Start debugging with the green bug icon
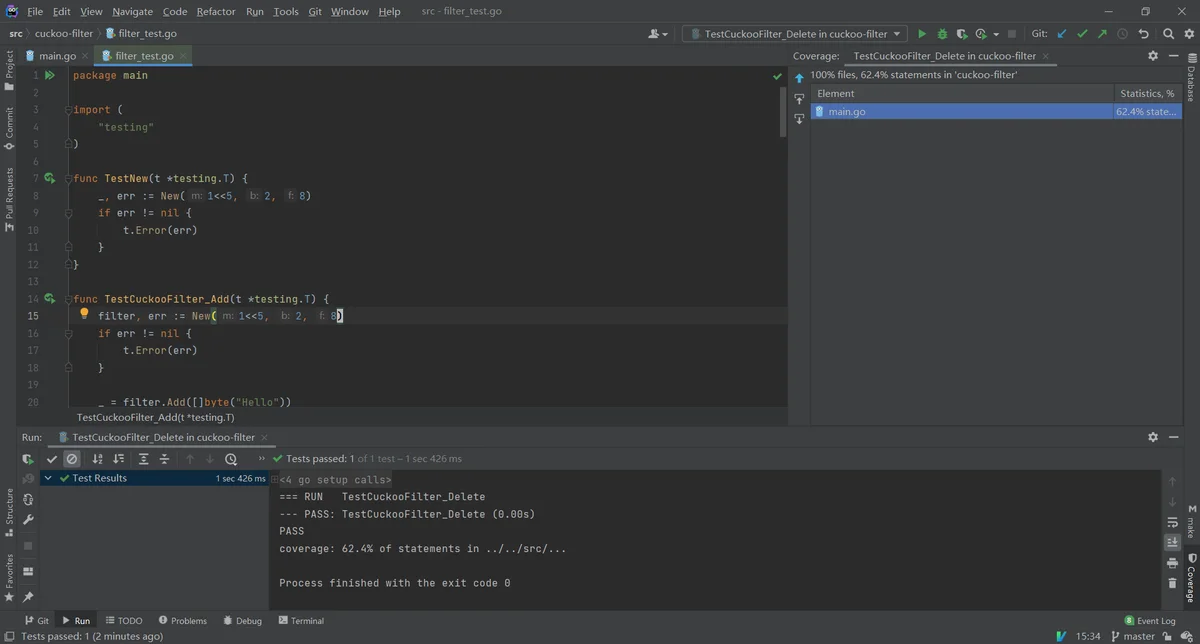1200x644 pixels. pyautogui.click(x=942, y=34)
